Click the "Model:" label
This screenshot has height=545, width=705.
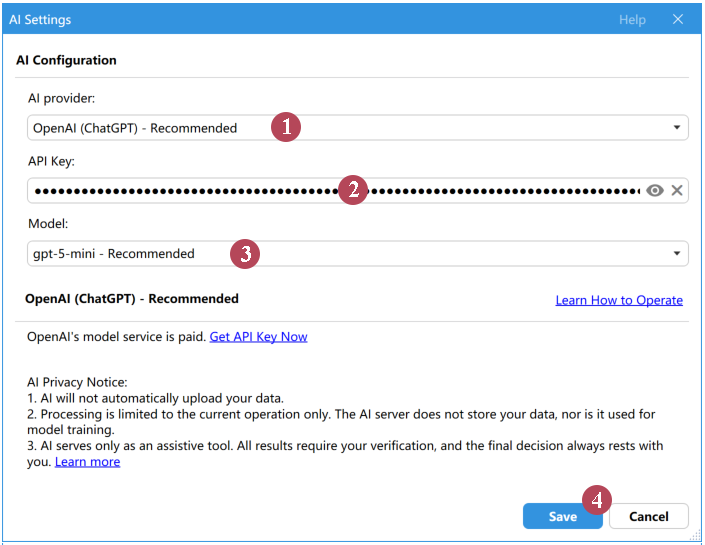click(x=48, y=223)
